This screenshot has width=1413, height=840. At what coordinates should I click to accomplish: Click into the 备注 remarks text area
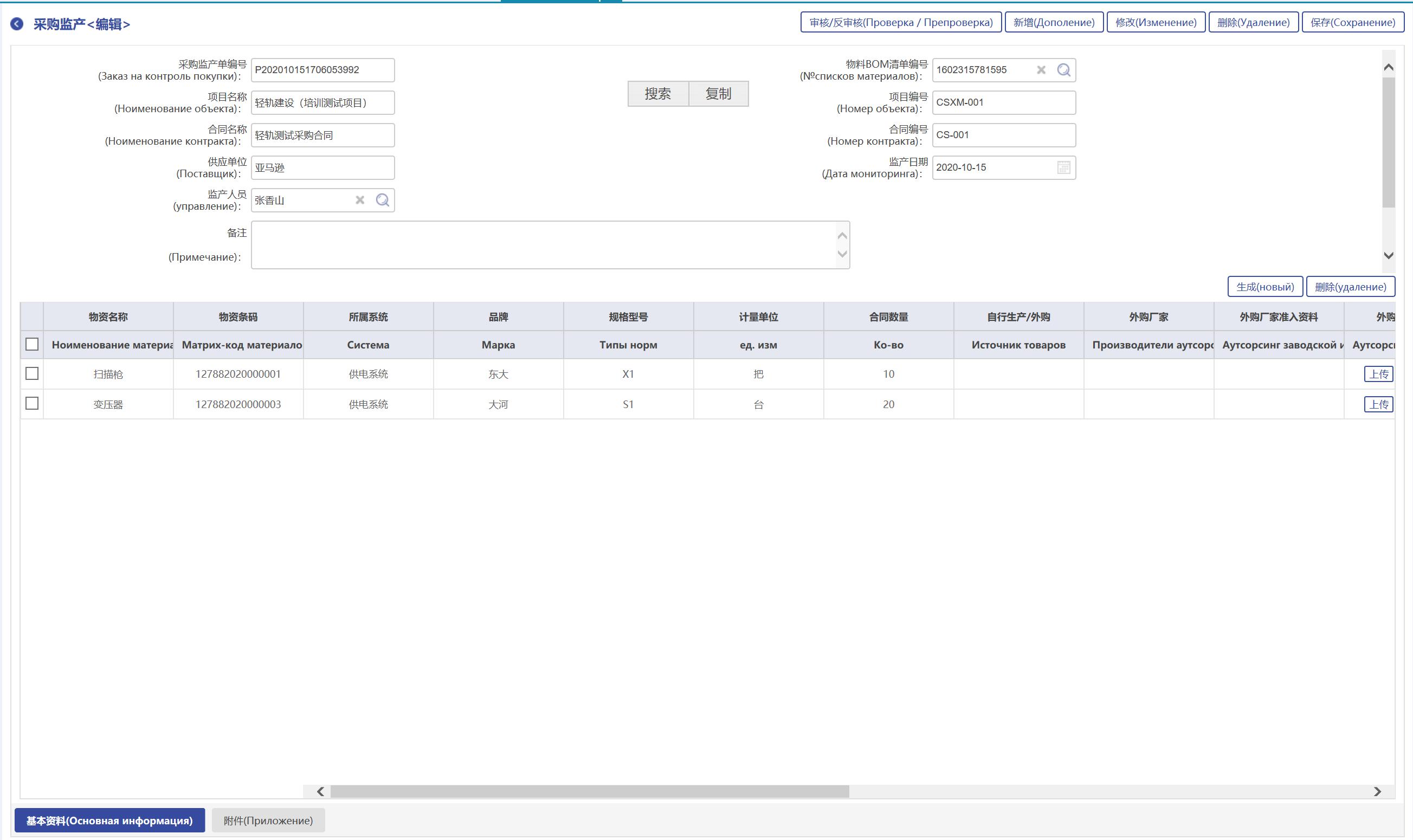(x=544, y=245)
